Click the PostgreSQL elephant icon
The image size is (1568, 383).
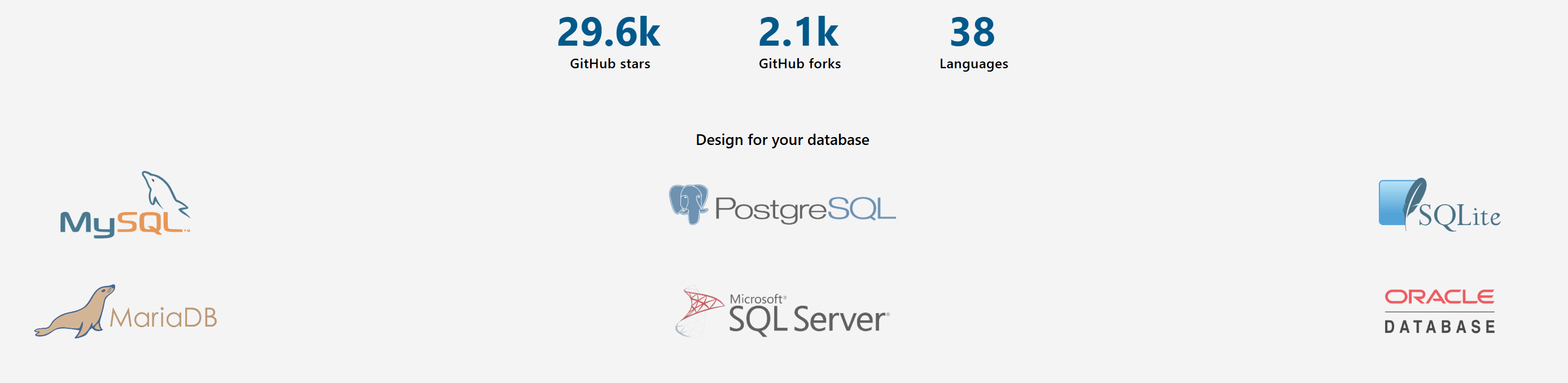[x=688, y=204]
